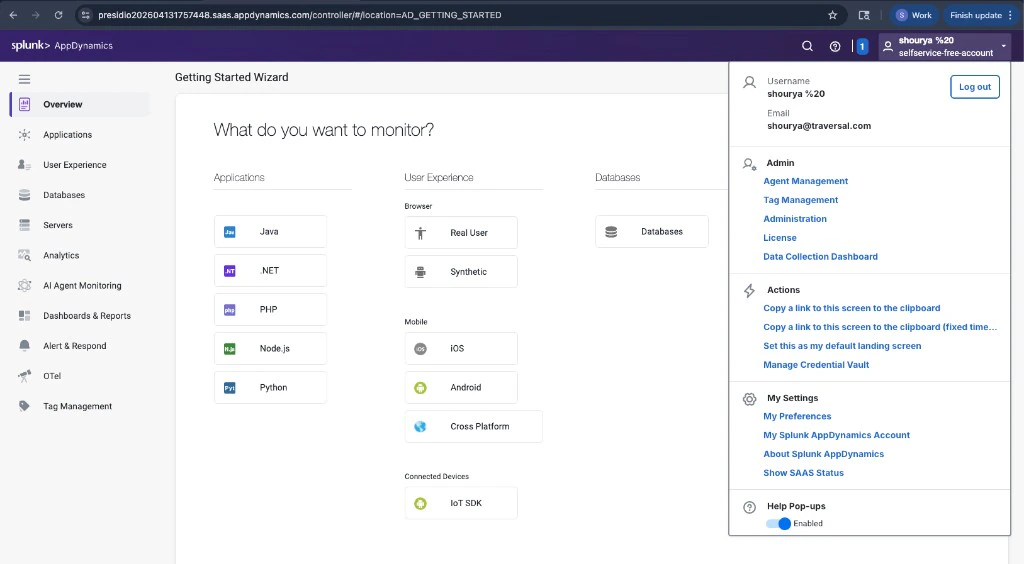Click the Python icon
This screenshot has height=564, width=1024.
[x=230, y=388]
